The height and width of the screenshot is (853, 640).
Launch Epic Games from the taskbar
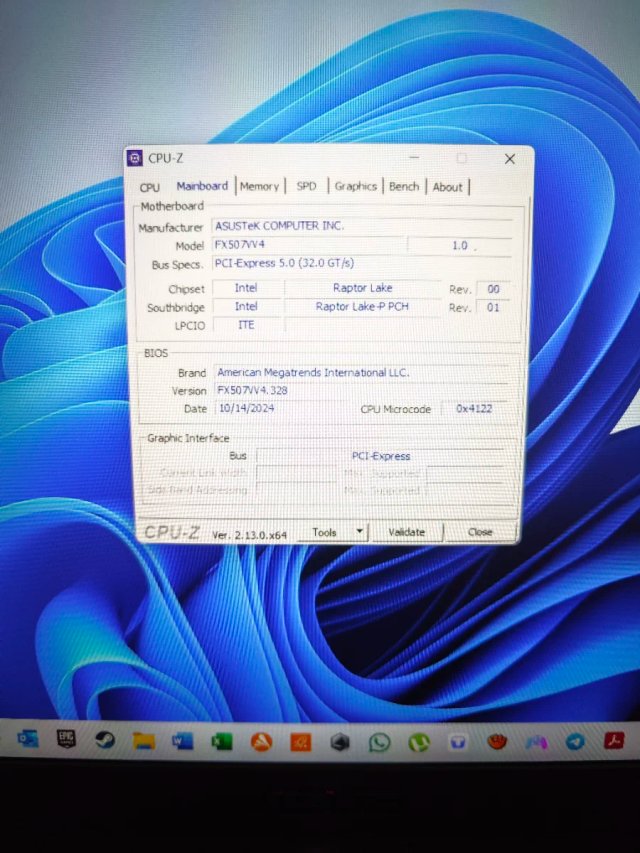point(66,739)
